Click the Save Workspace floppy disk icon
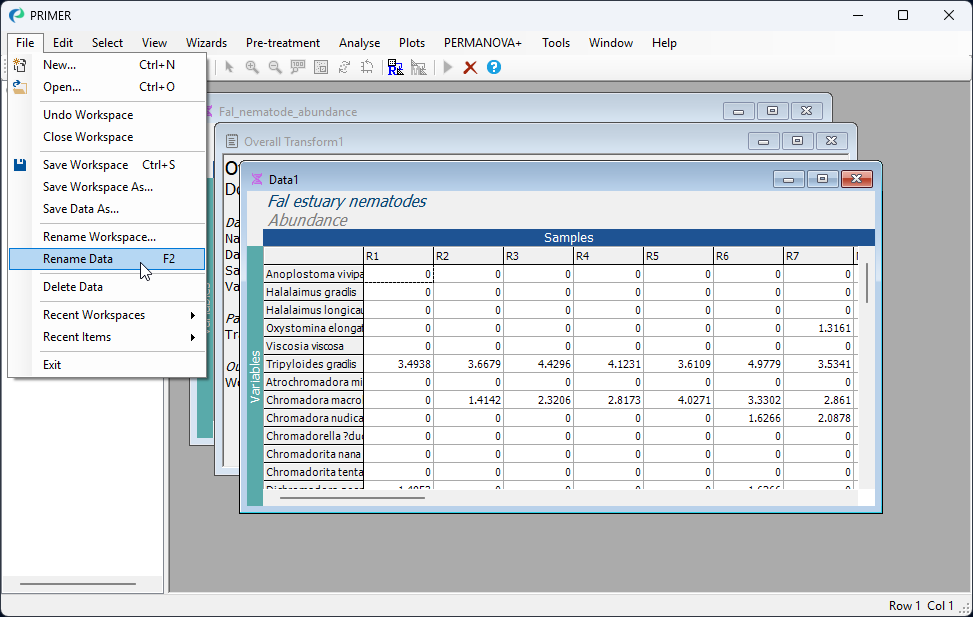 click(20, 165)
